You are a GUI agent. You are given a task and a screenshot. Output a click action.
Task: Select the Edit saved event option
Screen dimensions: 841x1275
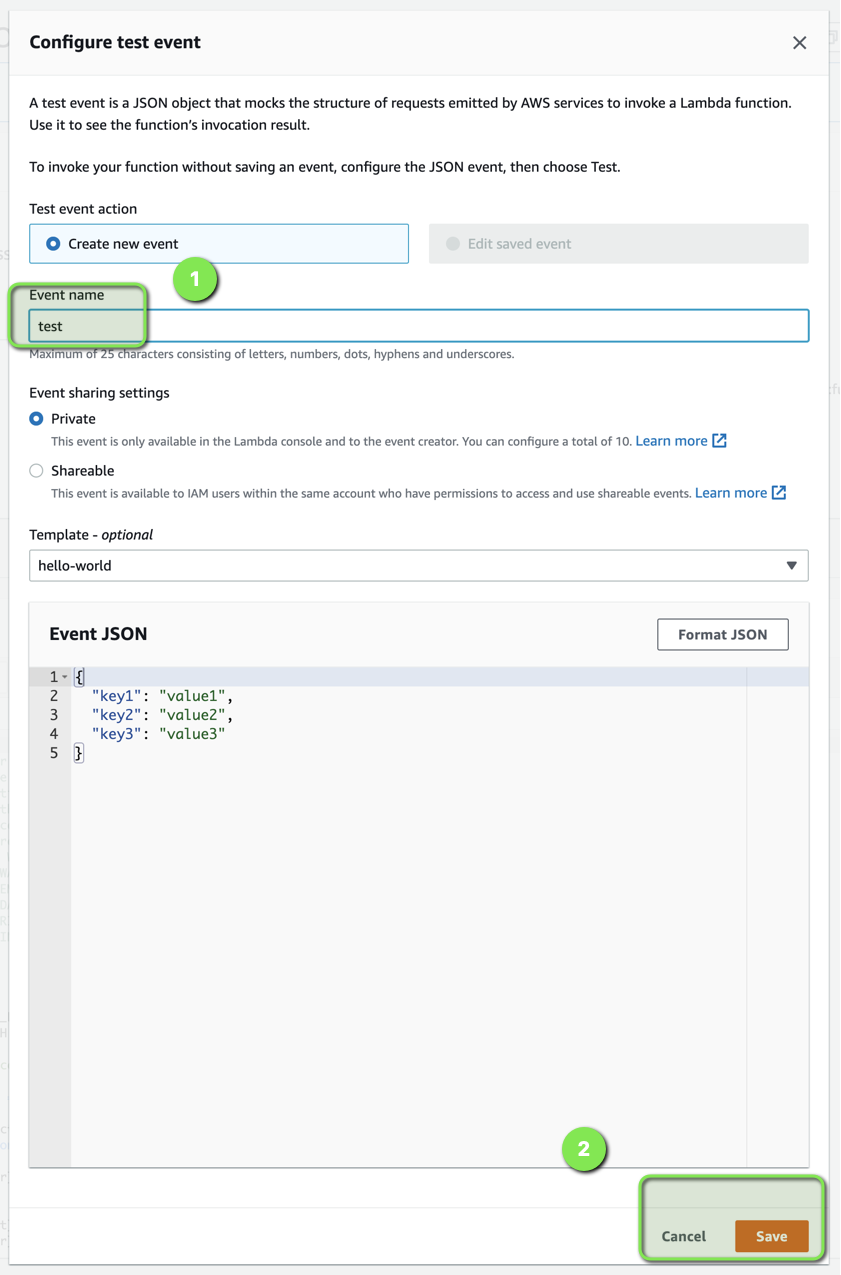618,244
